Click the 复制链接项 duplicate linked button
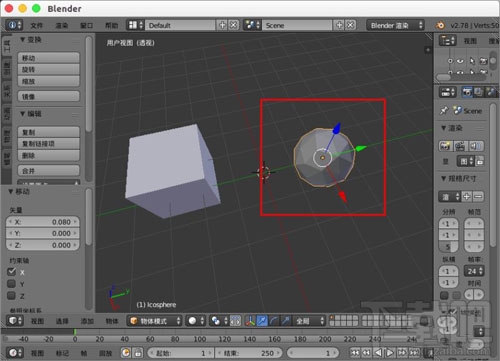 49,144
